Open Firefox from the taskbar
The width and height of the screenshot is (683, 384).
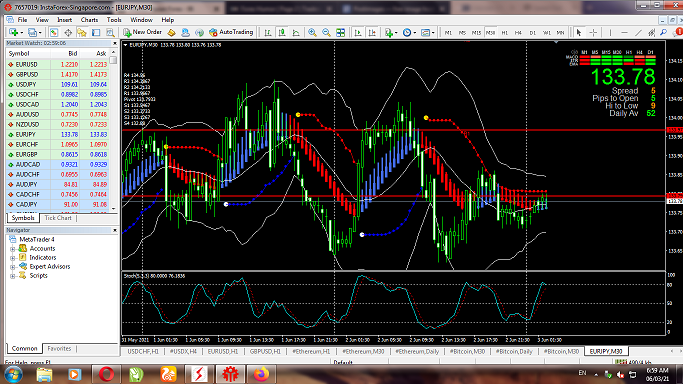(x=261, y=374)
